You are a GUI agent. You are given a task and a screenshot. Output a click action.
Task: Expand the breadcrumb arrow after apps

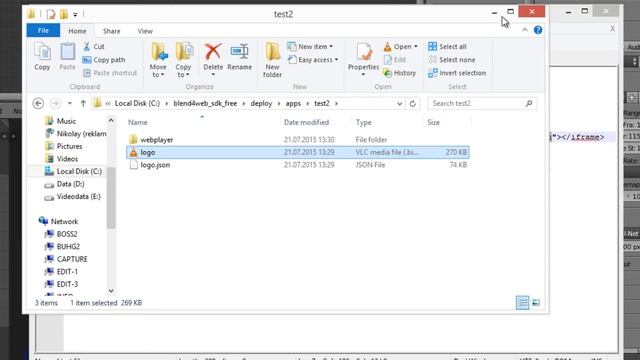(307, 103)
